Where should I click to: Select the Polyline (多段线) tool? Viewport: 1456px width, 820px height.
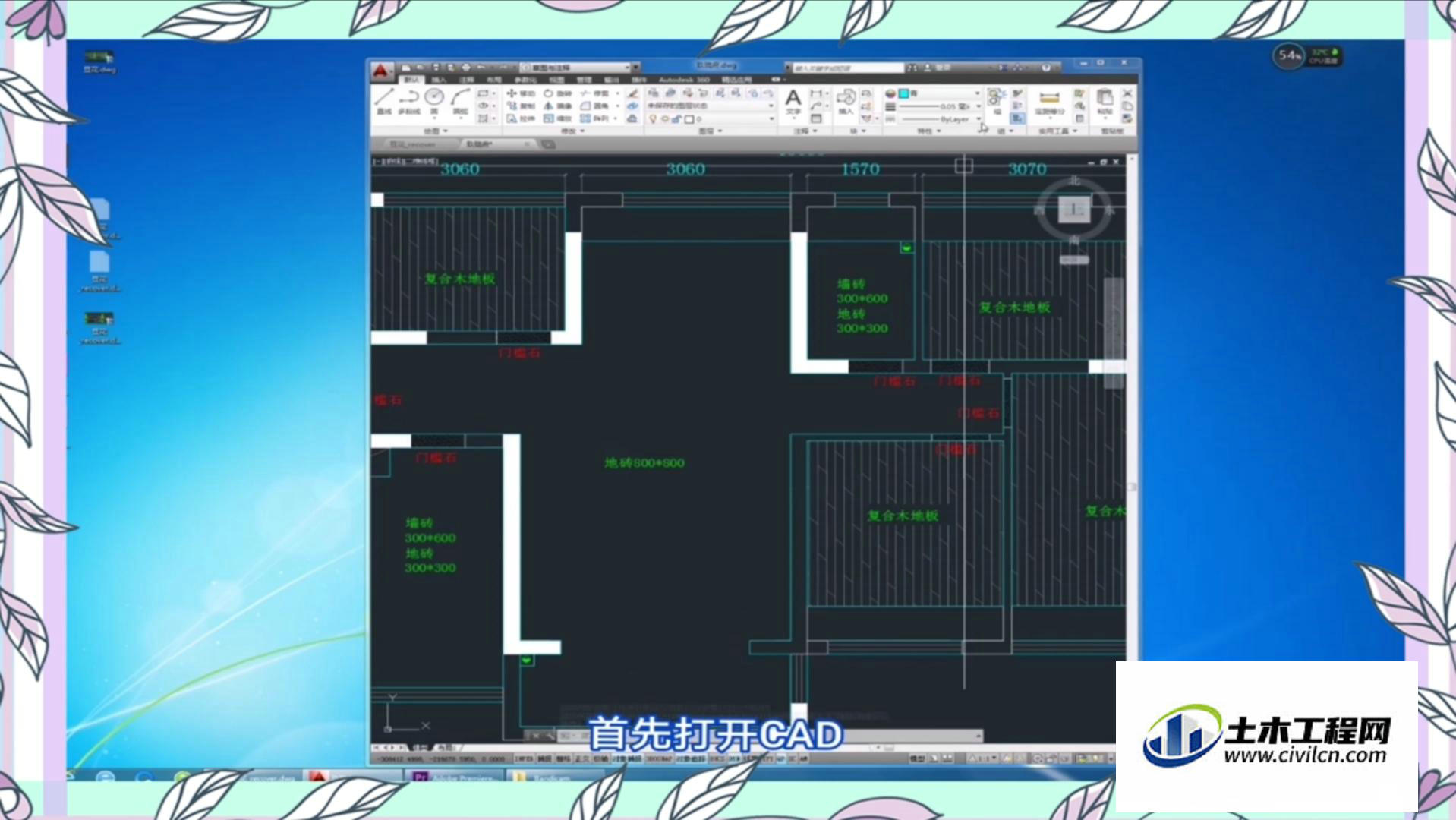tap(408, 100)
